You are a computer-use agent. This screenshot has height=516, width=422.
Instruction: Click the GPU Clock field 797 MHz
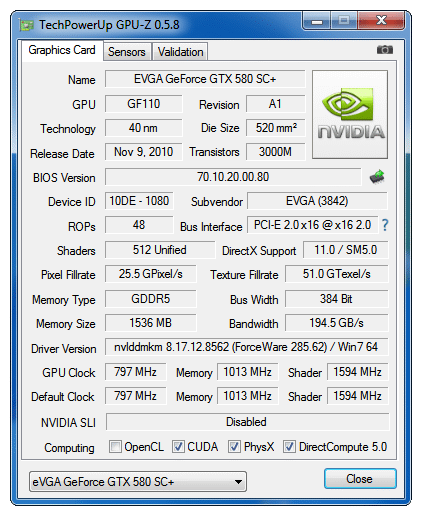pos(136,372)
